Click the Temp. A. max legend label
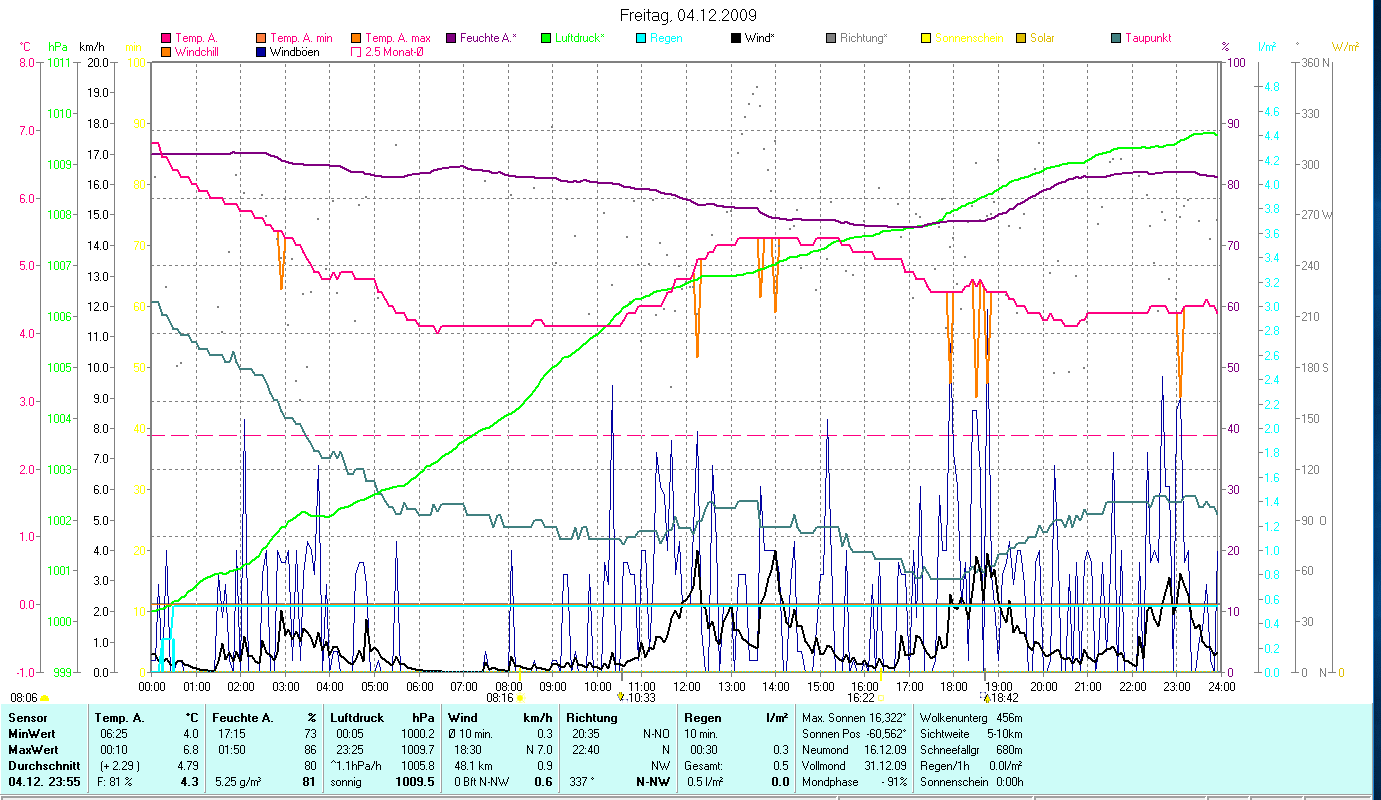This screenshot has width=1381, height=800. pos(397,39)
